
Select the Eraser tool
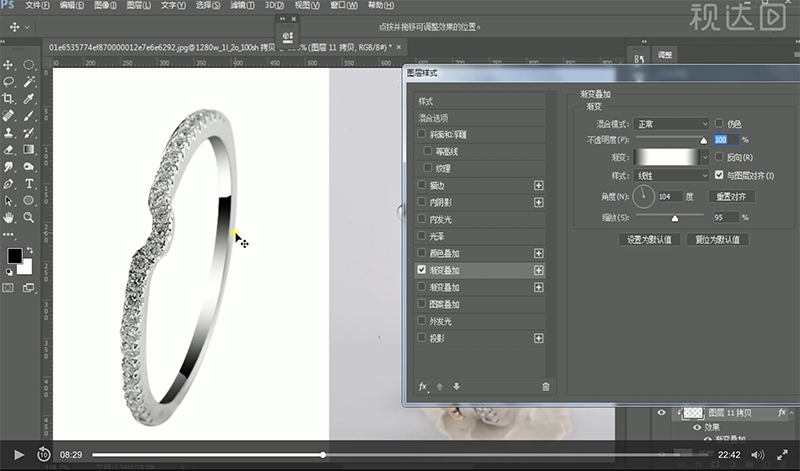tap(8, 150)
